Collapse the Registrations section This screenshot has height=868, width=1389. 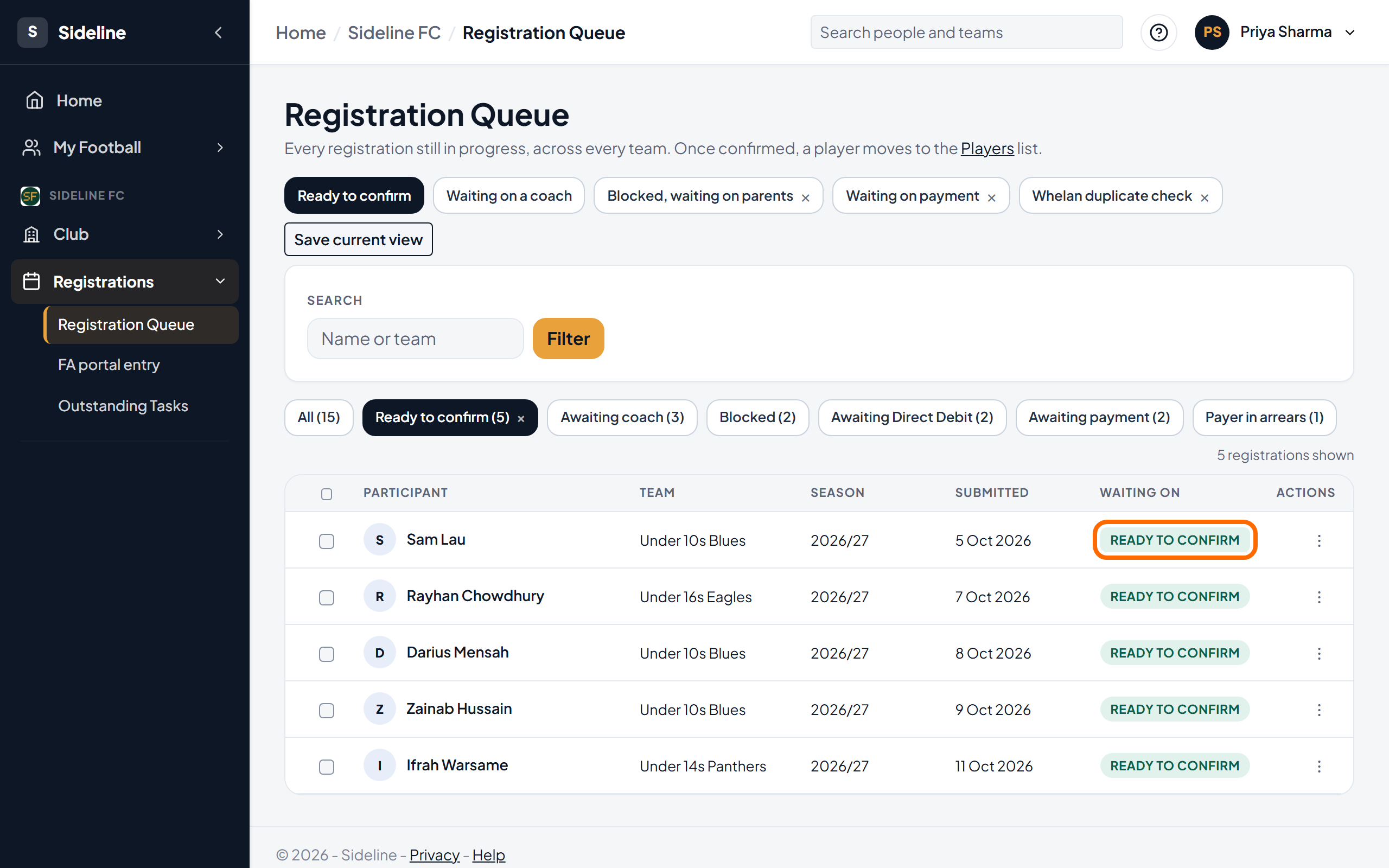point(125,282)
